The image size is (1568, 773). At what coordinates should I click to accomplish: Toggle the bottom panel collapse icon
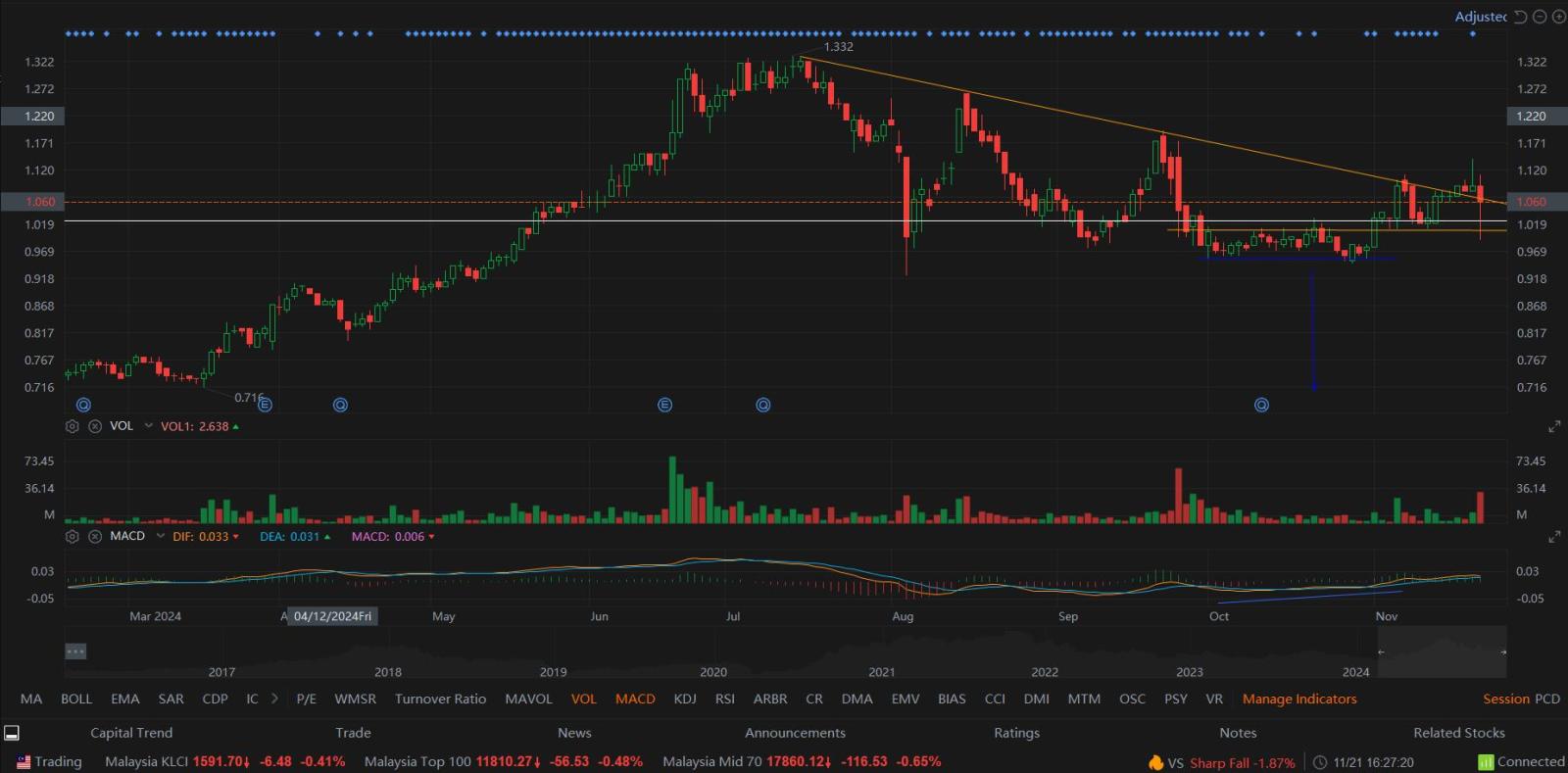(12, 733)
